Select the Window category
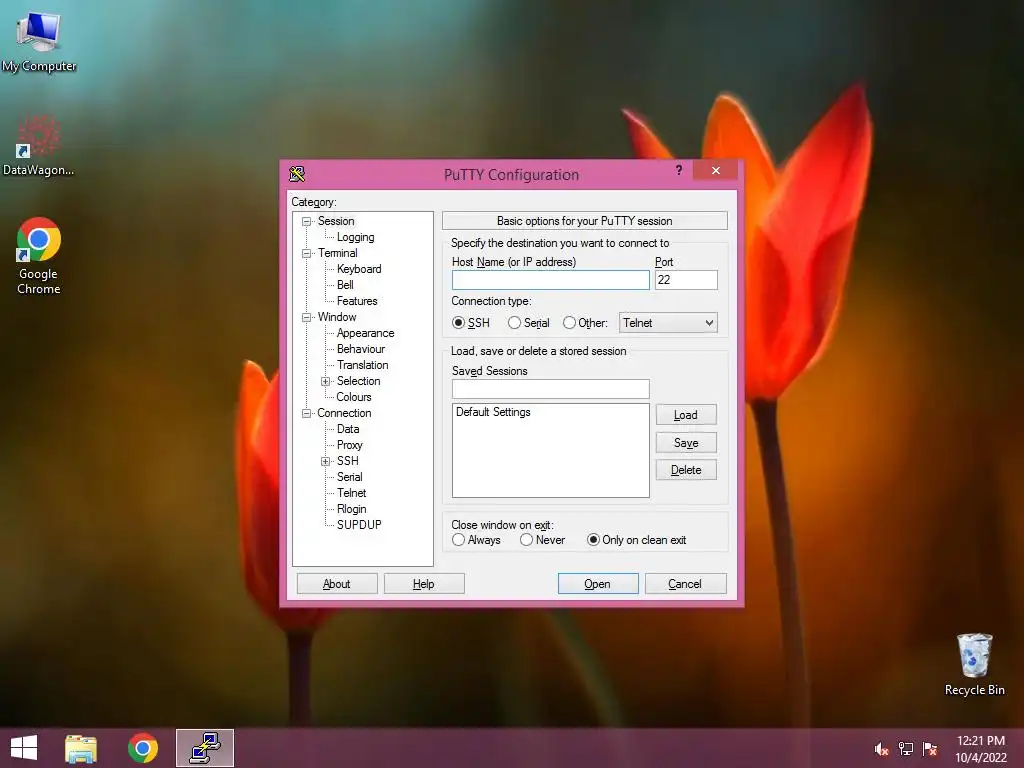This screenshot has height=768, width=1024. click(x=336, y=317)
